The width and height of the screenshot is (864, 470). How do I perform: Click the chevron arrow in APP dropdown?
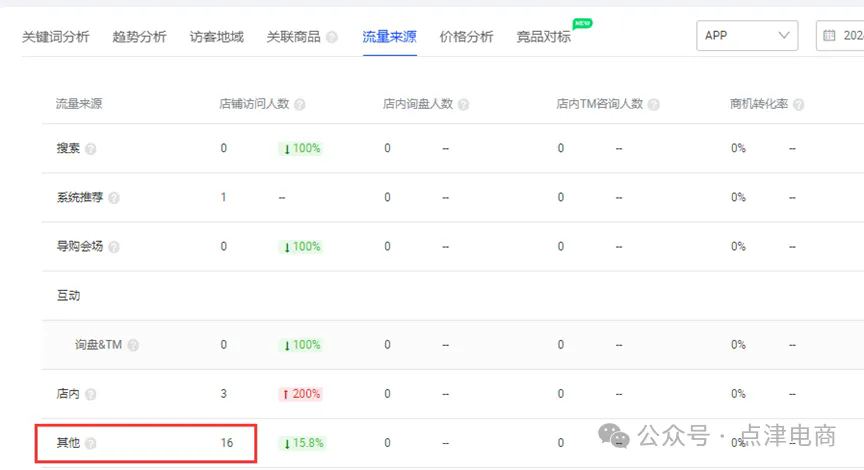784,35
